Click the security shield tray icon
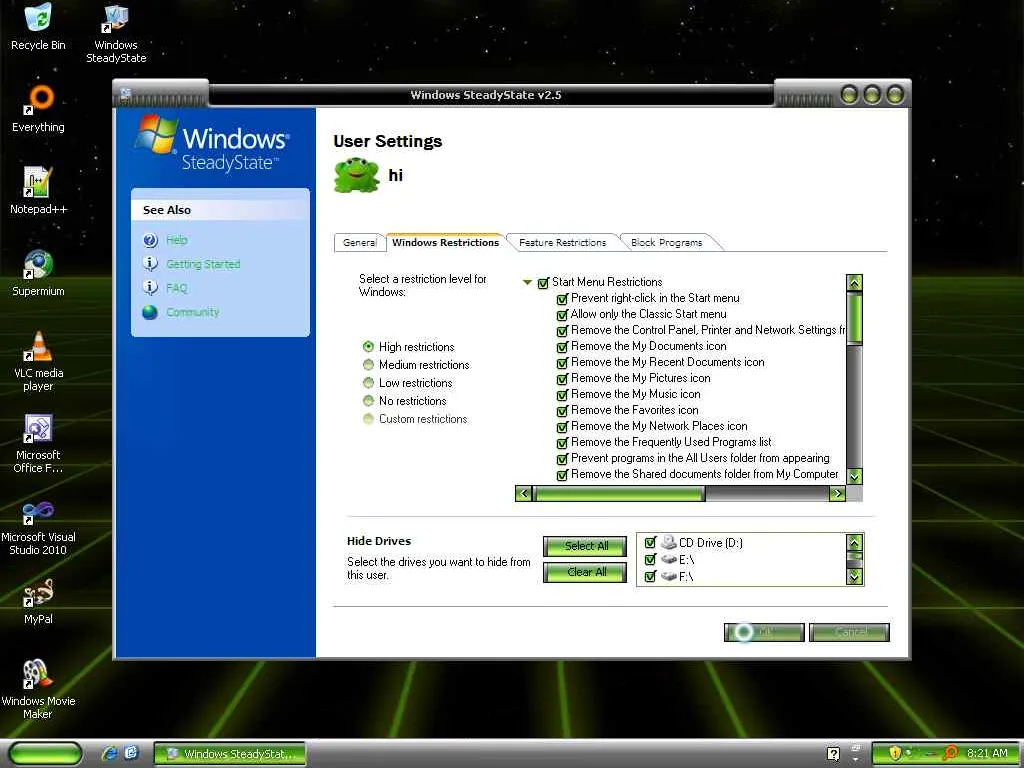The height and width of the screenshot is (768, 1024). pos(895,753)
